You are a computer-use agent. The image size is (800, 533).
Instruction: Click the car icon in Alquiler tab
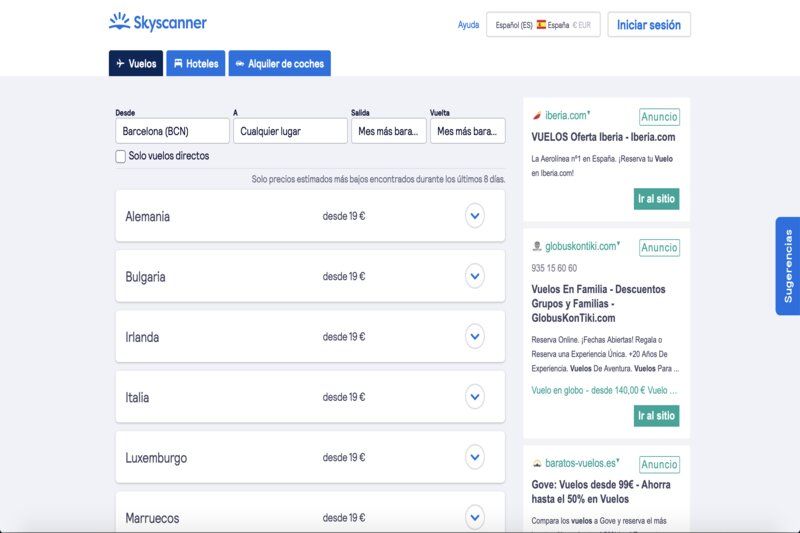[240, 64]
